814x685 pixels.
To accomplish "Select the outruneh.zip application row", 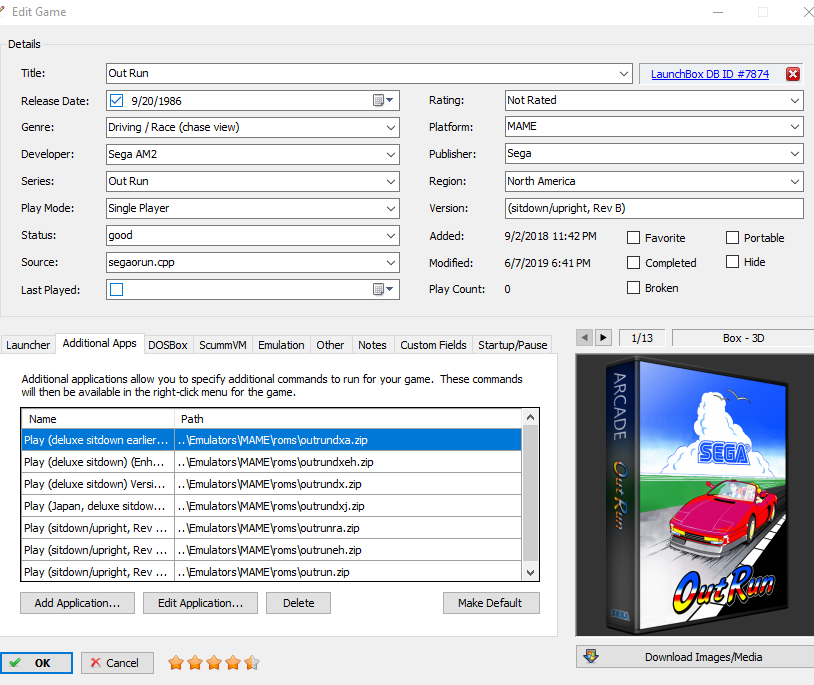I will click(x=272, y=550).
